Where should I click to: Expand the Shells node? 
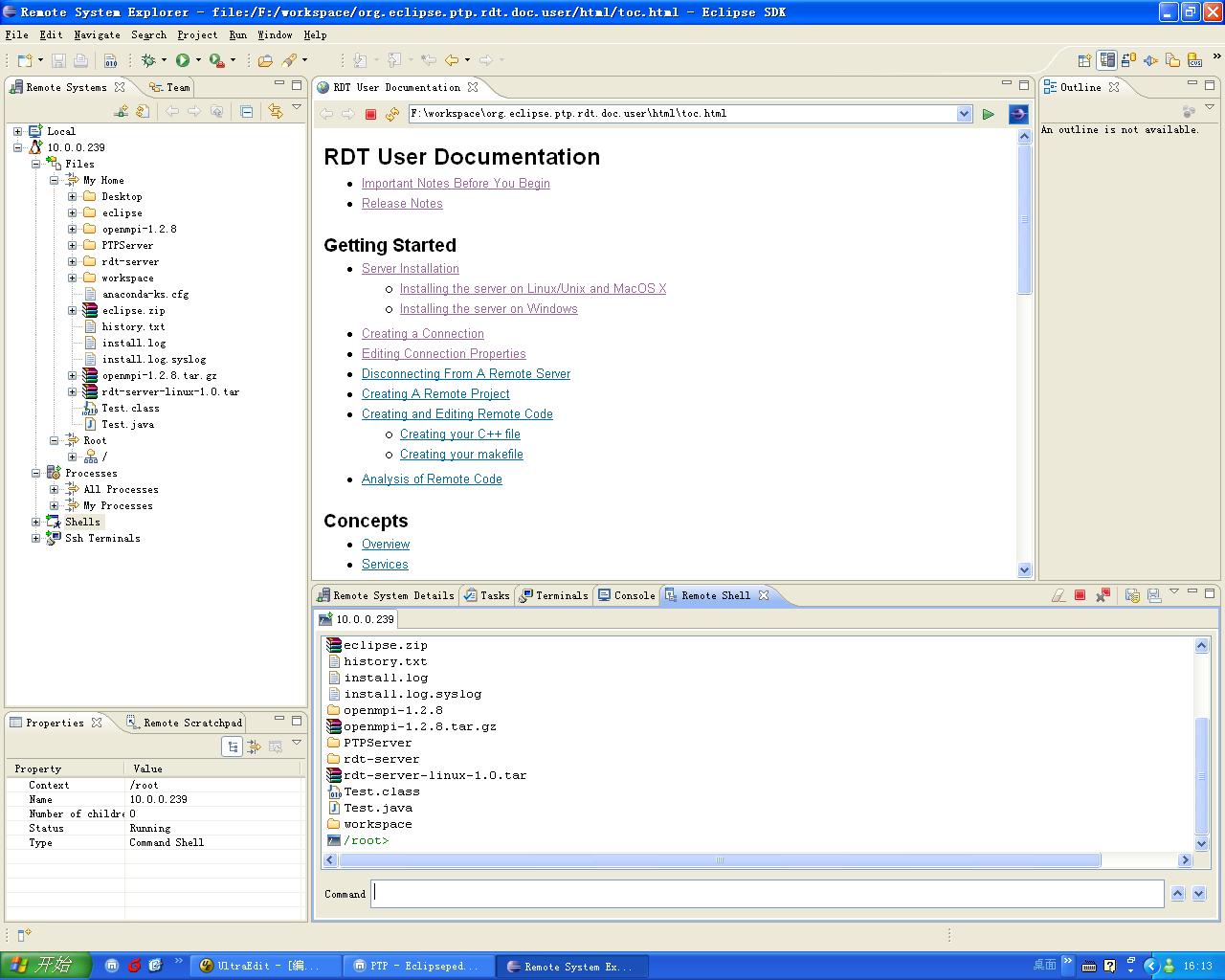click(35, 522)
